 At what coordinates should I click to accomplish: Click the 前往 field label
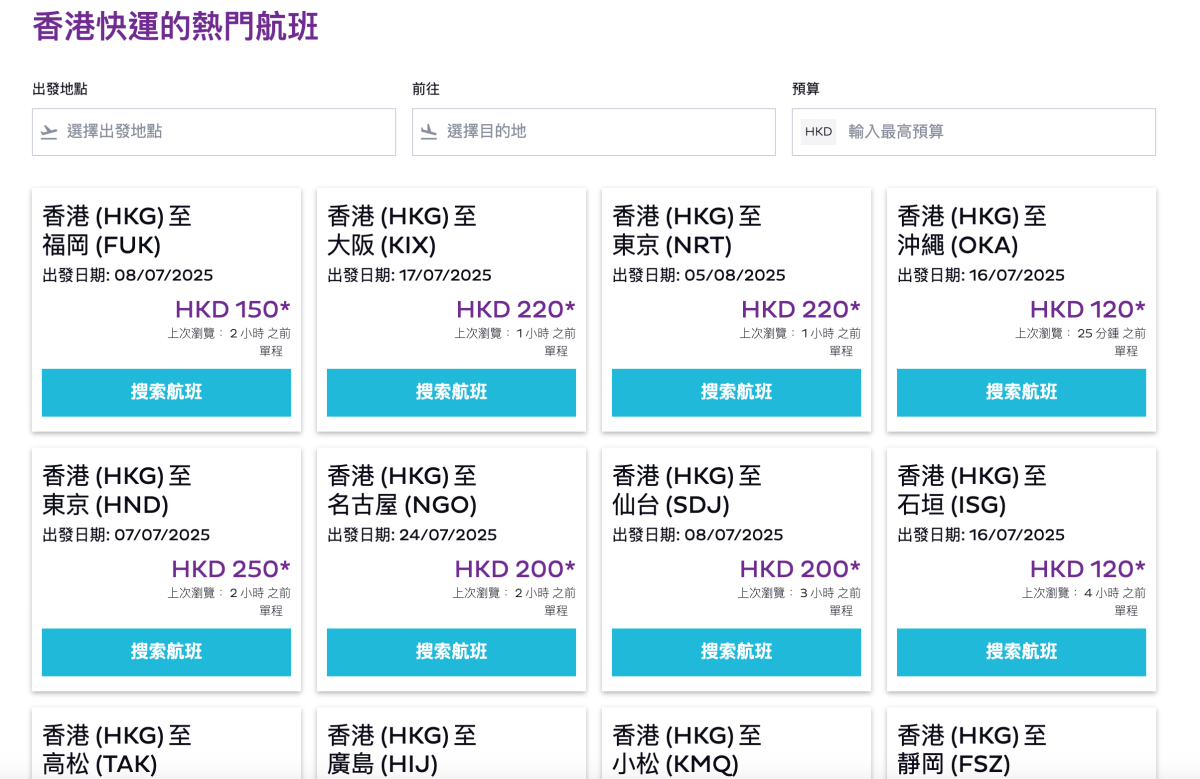[x=426, y=89]
